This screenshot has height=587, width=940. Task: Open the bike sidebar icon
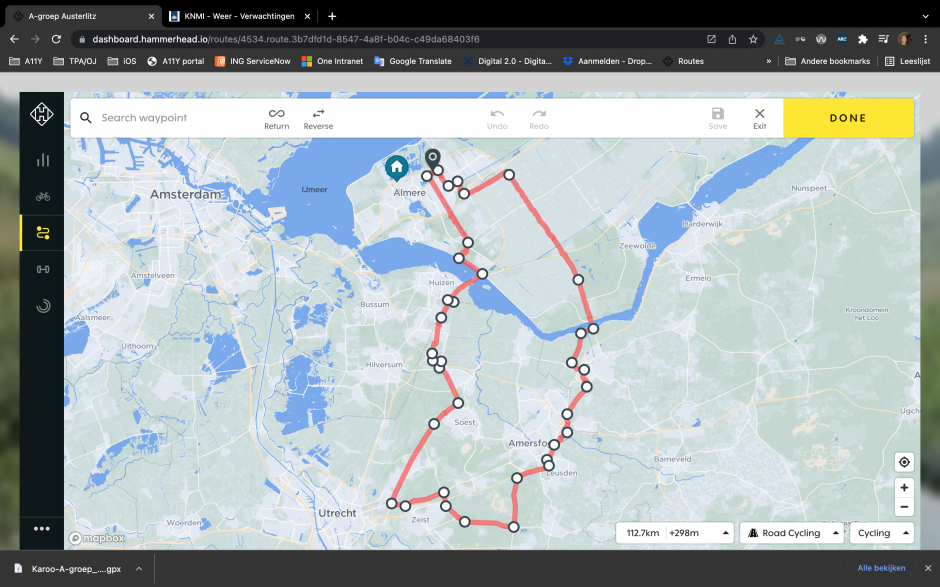42,196
